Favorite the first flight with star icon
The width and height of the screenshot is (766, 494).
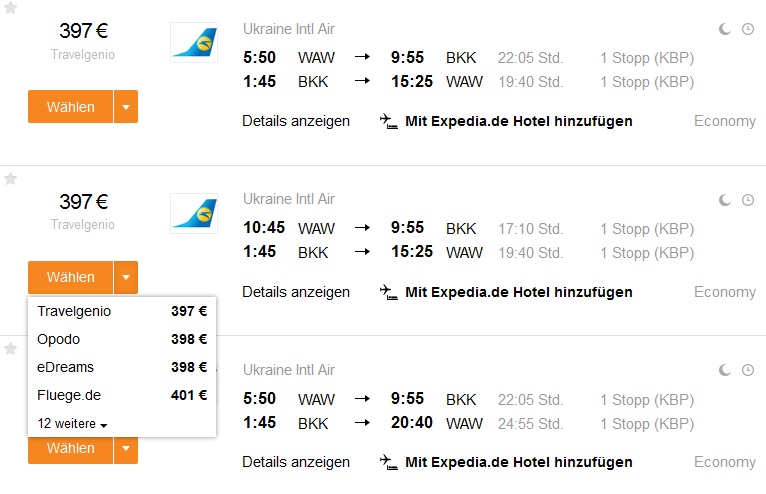tap(11, 8)
